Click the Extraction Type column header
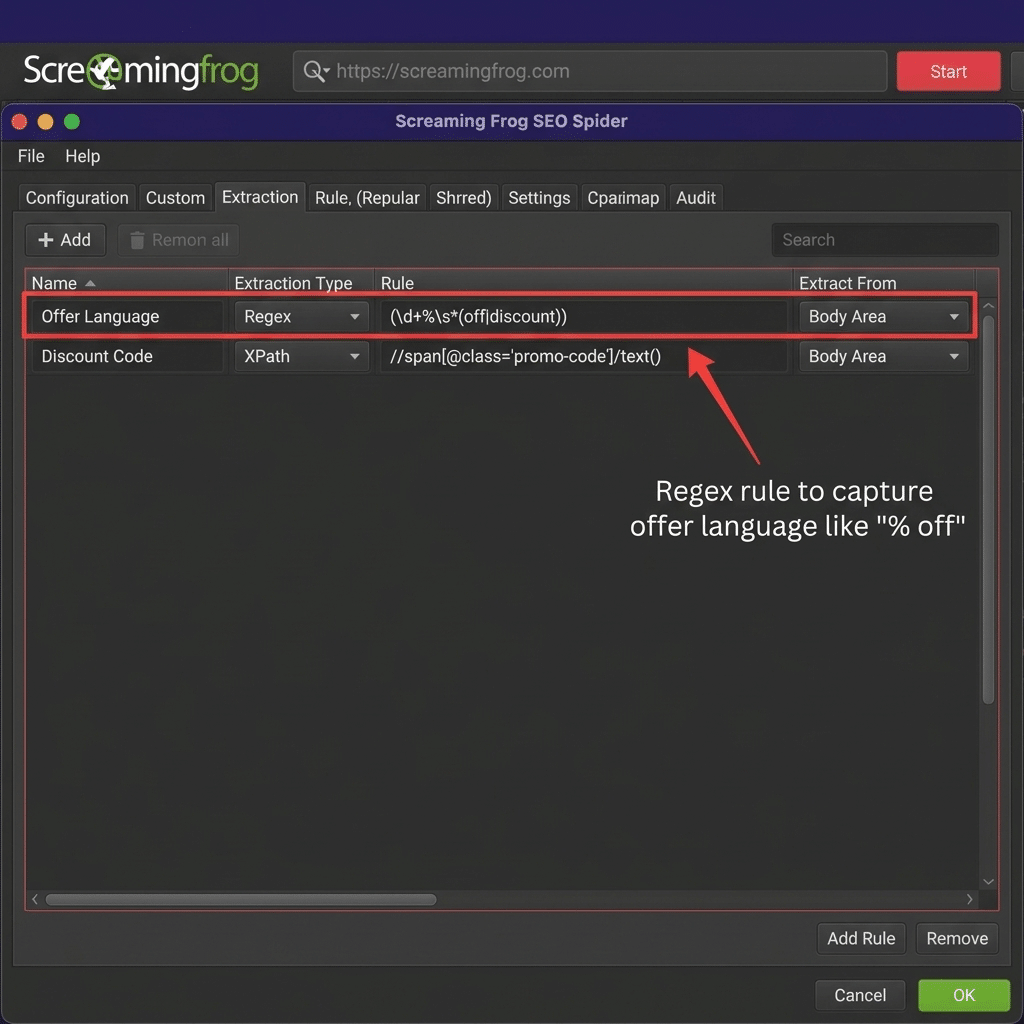 click(x=301, y=283)
